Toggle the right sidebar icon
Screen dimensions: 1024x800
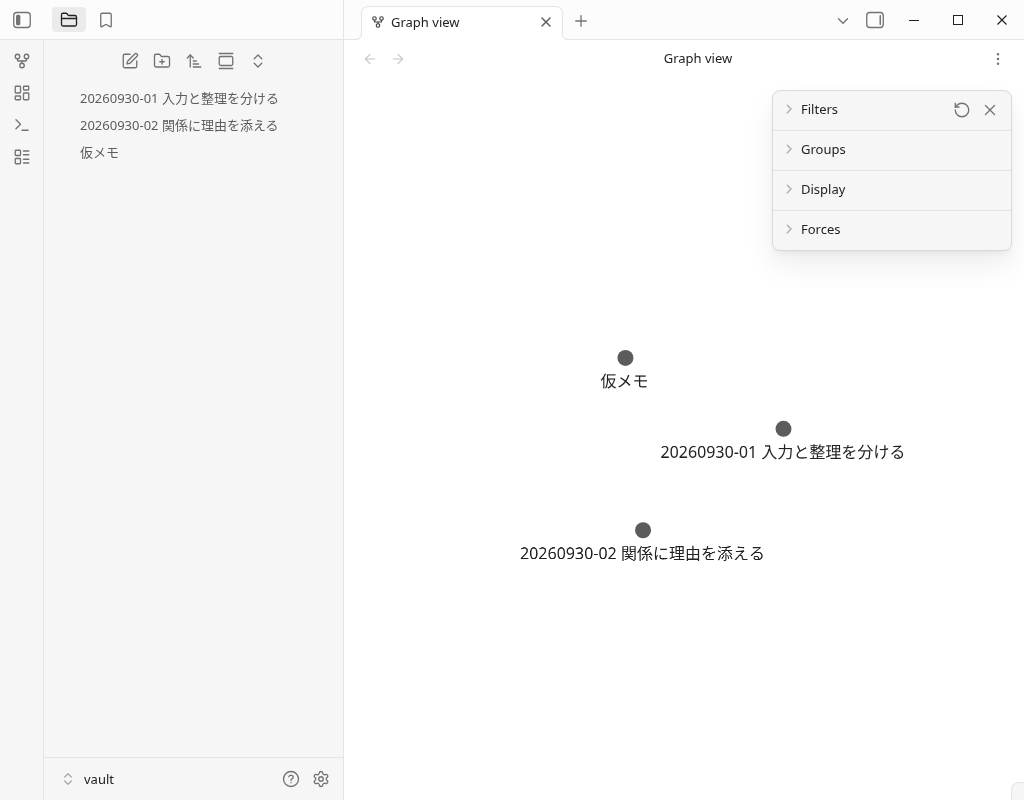coord(875,20)
